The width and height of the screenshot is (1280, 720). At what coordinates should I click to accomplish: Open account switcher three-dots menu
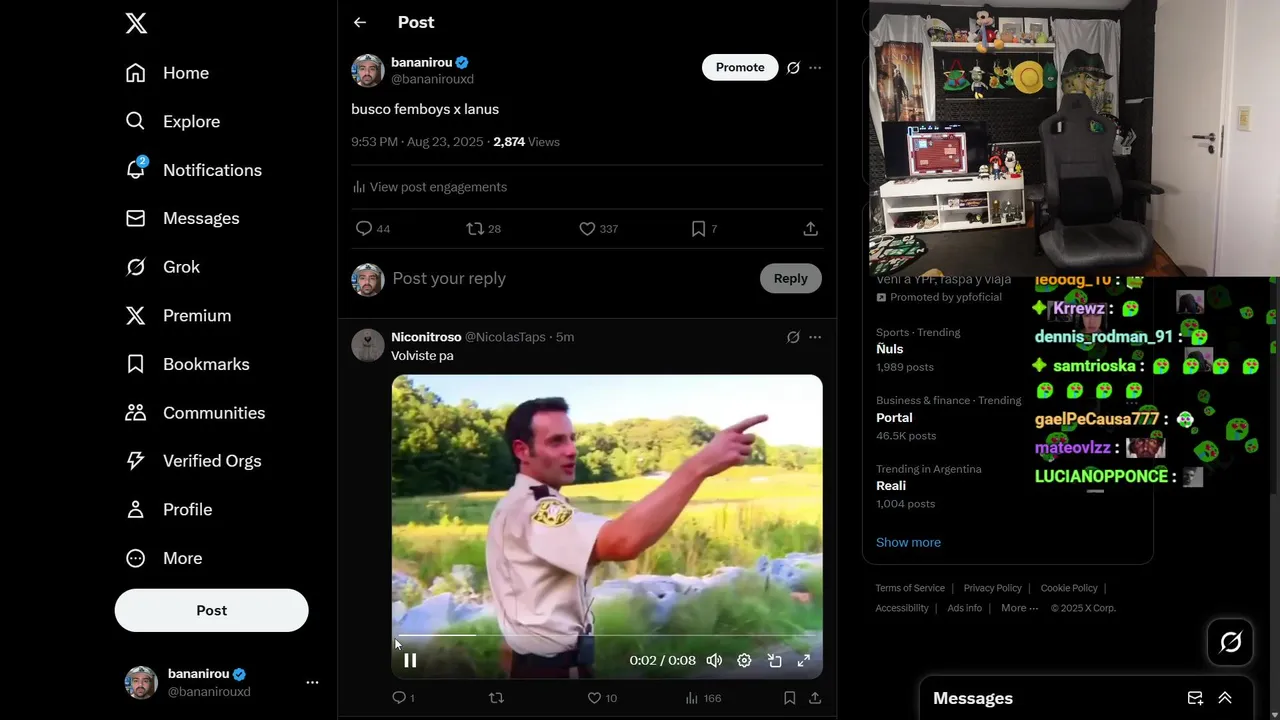(x=312, y=682)
